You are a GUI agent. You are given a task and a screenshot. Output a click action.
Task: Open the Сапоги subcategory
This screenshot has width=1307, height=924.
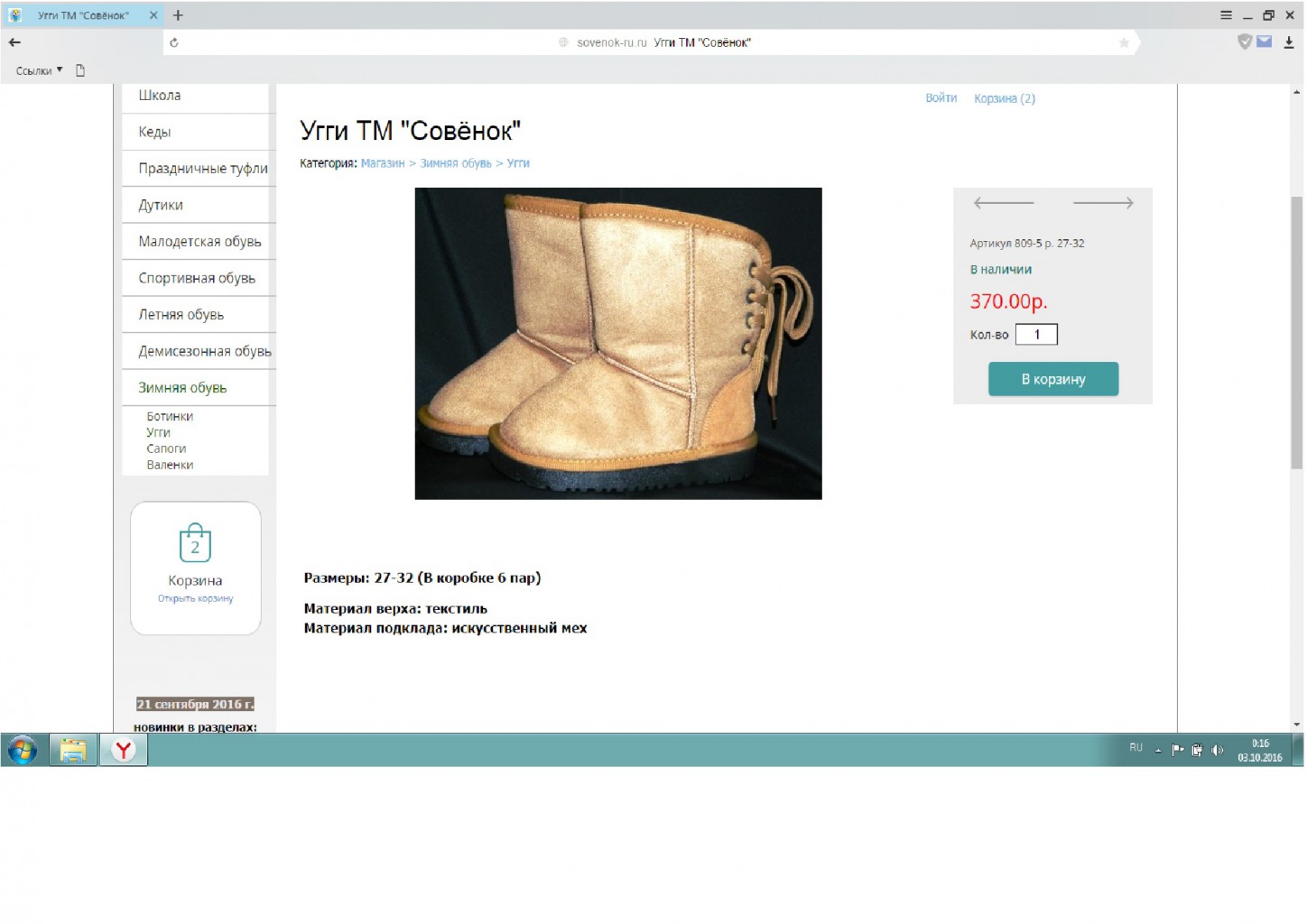click(166, 449)
